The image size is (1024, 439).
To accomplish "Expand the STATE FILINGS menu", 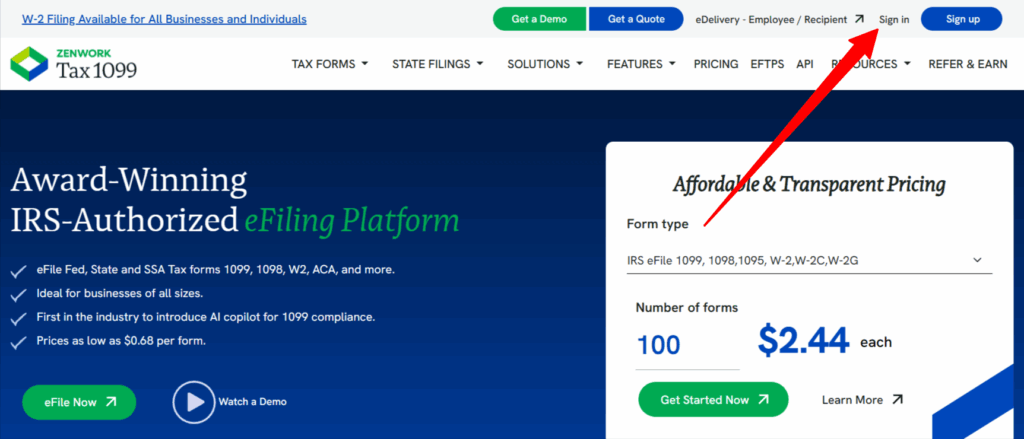I will [x=438, y=64].
